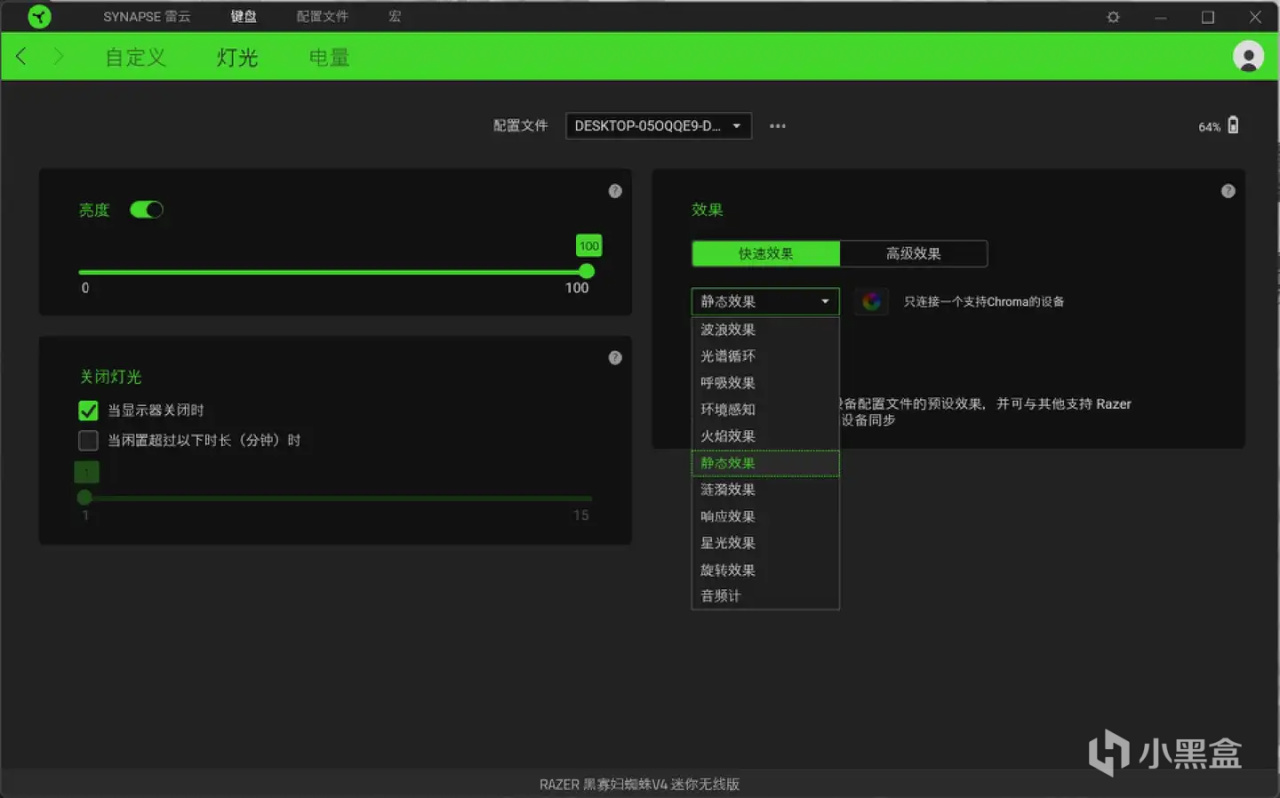Close the Synapse window
This screenshot has height=798, width=1280.
click(x=1256, y=17)
